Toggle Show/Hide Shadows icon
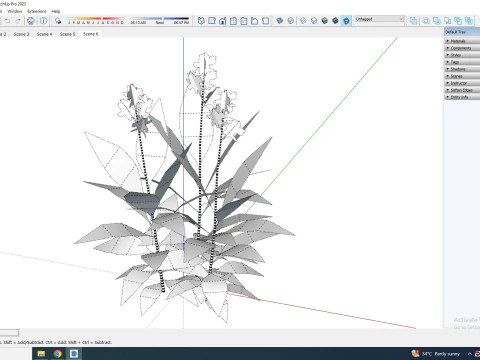Viewport: 480px width, 360px height. [x=58, y=21]
